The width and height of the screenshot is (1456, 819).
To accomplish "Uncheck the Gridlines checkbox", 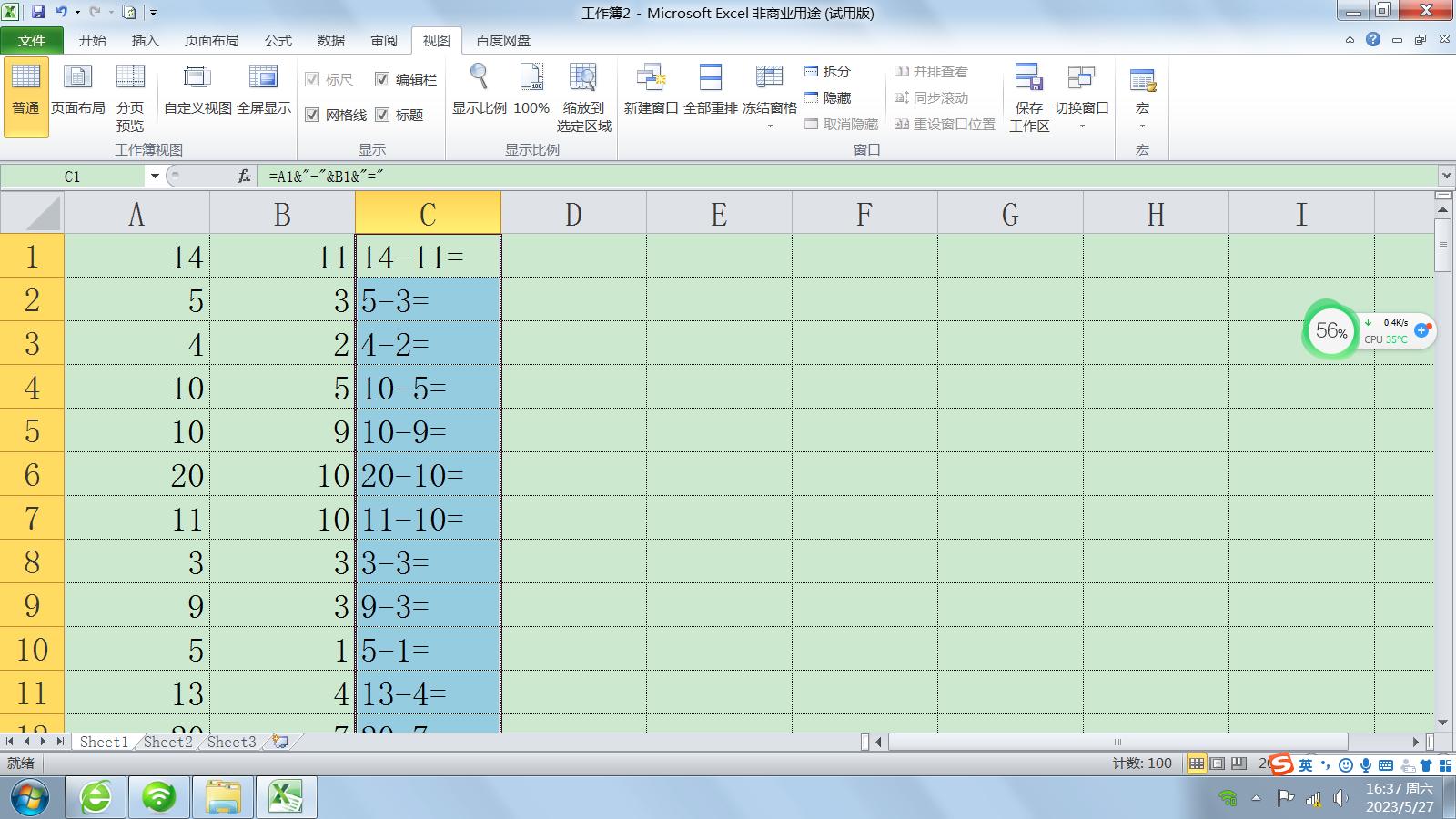I will tap(312, 115).
